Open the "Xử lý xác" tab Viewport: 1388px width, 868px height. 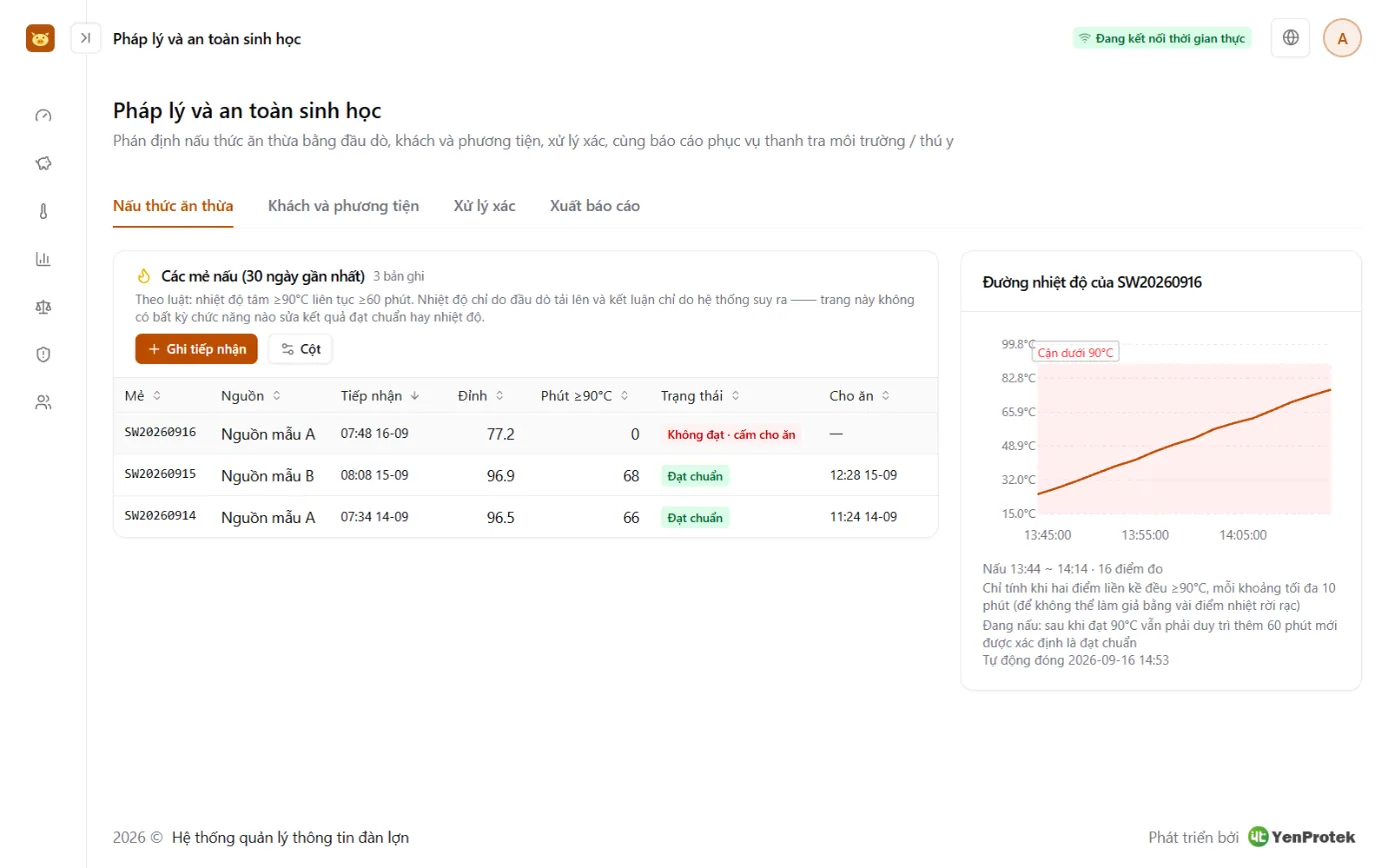point(484,206)
